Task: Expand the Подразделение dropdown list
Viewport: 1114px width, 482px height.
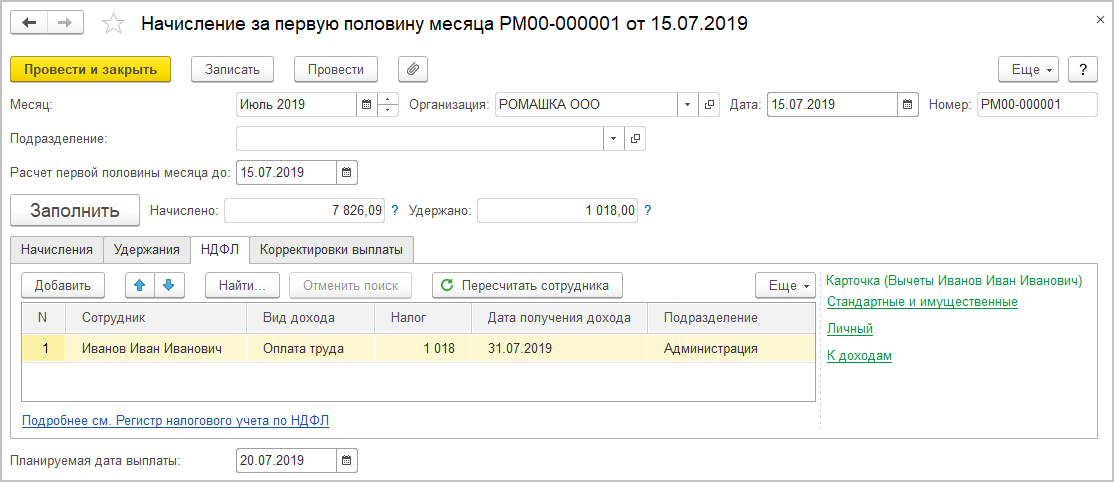Action: point(612,138)
